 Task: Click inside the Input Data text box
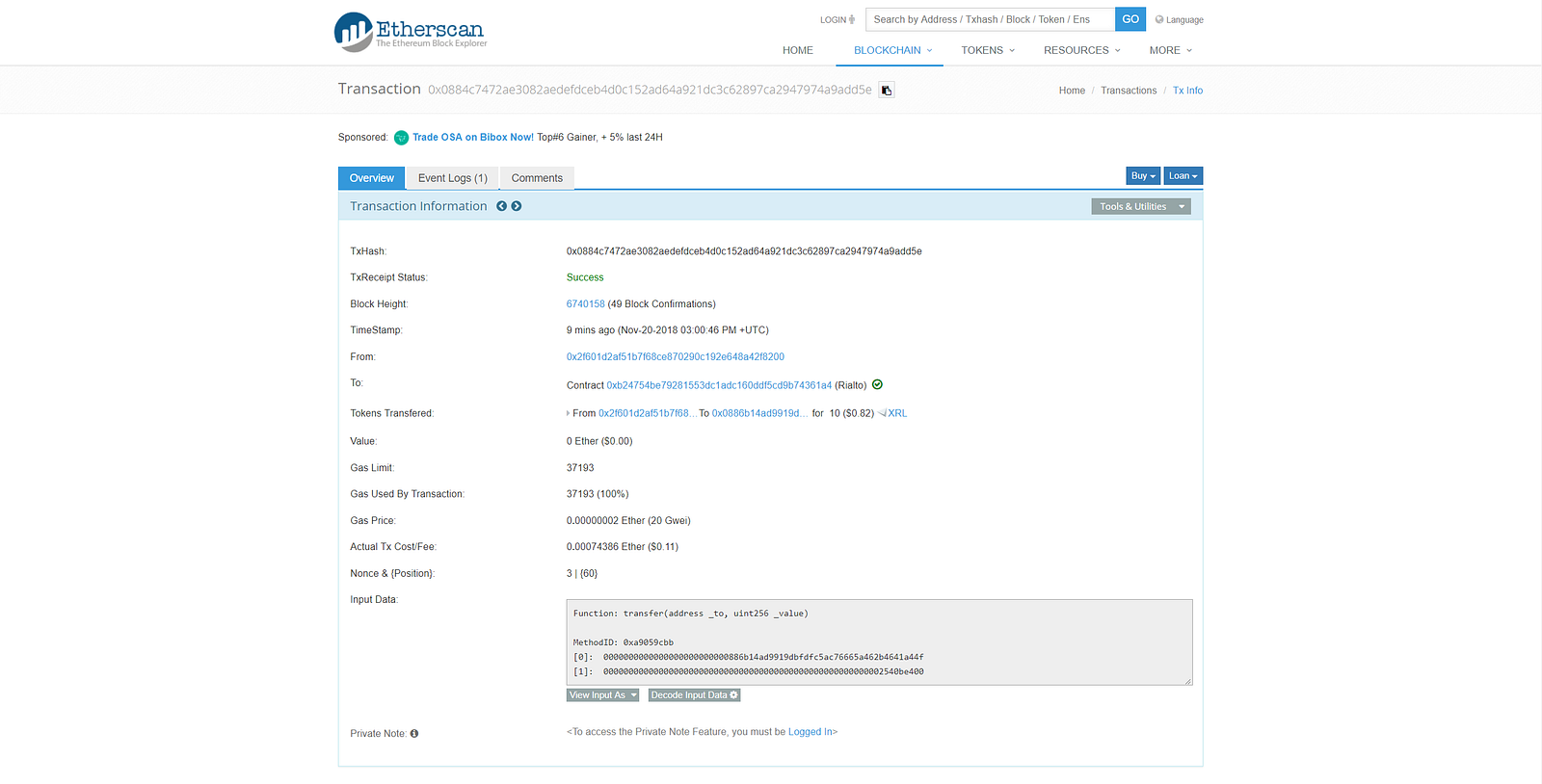[879, 642]
